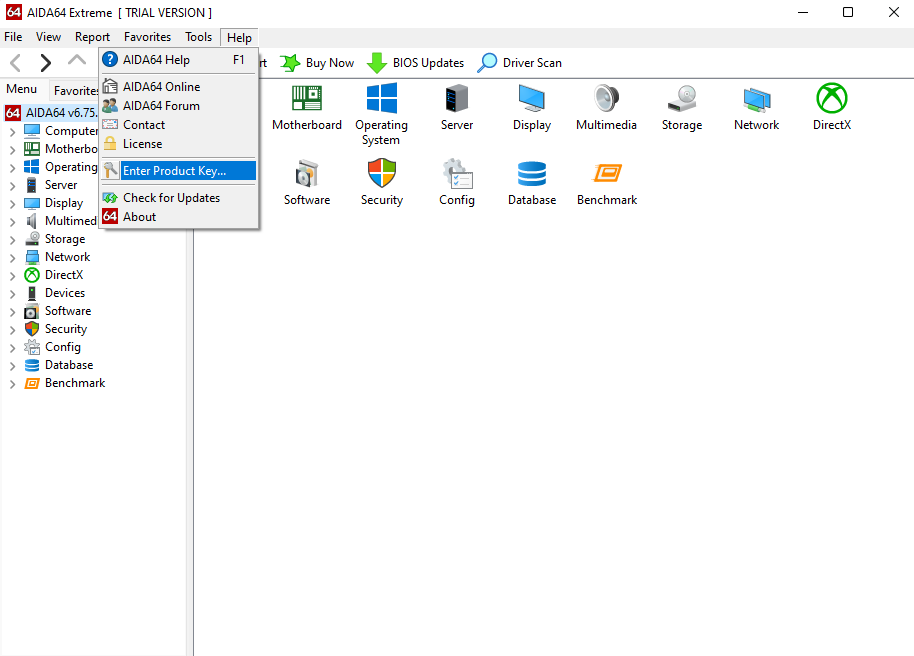Select Server in the sidebar tree

click(61, 185)
